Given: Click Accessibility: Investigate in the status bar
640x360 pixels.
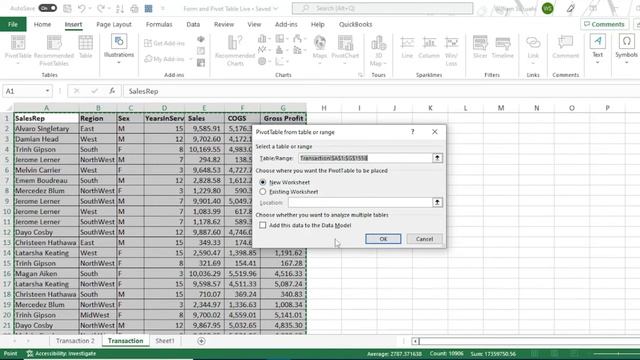Looking at the screenshot, I should (x=62, y=353).
